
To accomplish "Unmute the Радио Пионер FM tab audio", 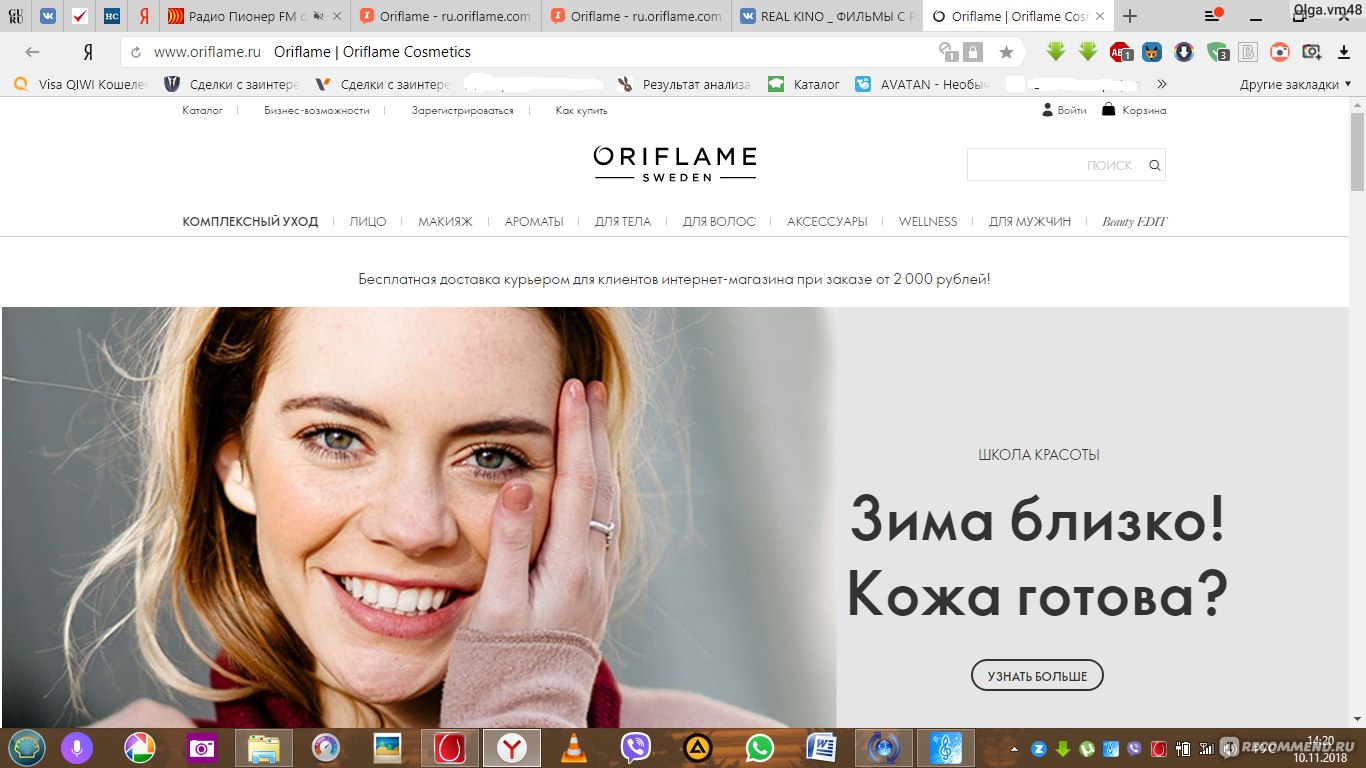I will pyautogui.click(x=318, y=16).
